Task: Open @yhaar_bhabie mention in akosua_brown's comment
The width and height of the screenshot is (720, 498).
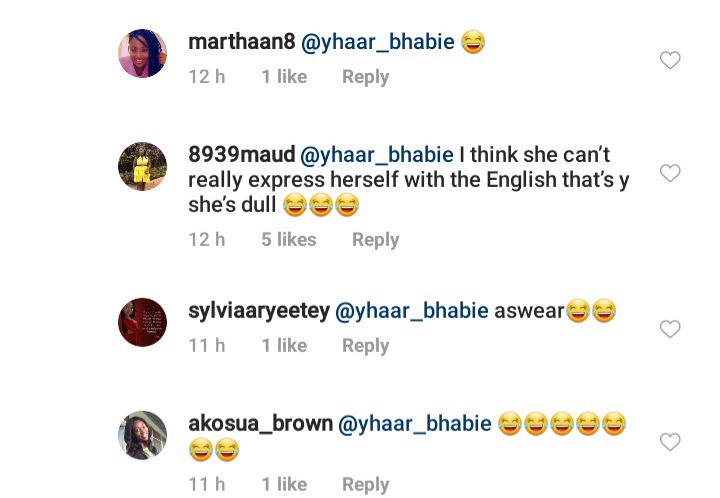Action: coord(415,424)
